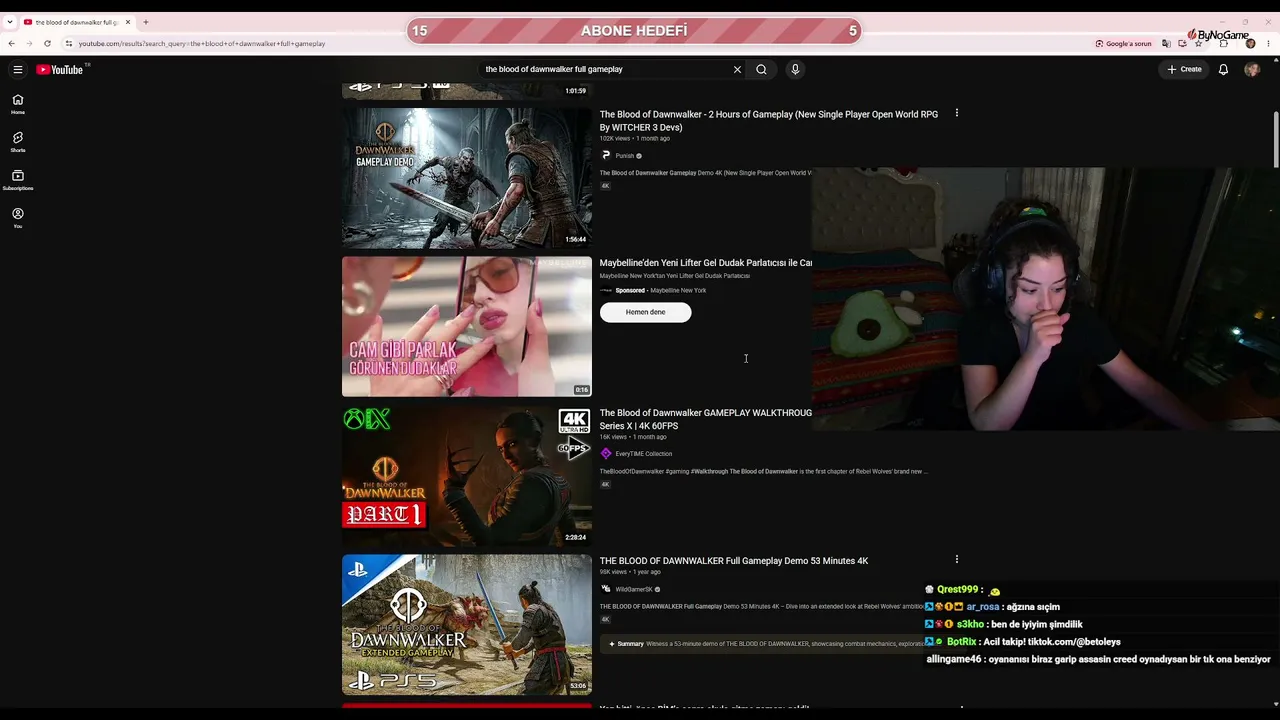Image resolution: width=1280 pixels, height=720 pixels.
Task: Go back using browser back arrow
Action: (11, 44)
